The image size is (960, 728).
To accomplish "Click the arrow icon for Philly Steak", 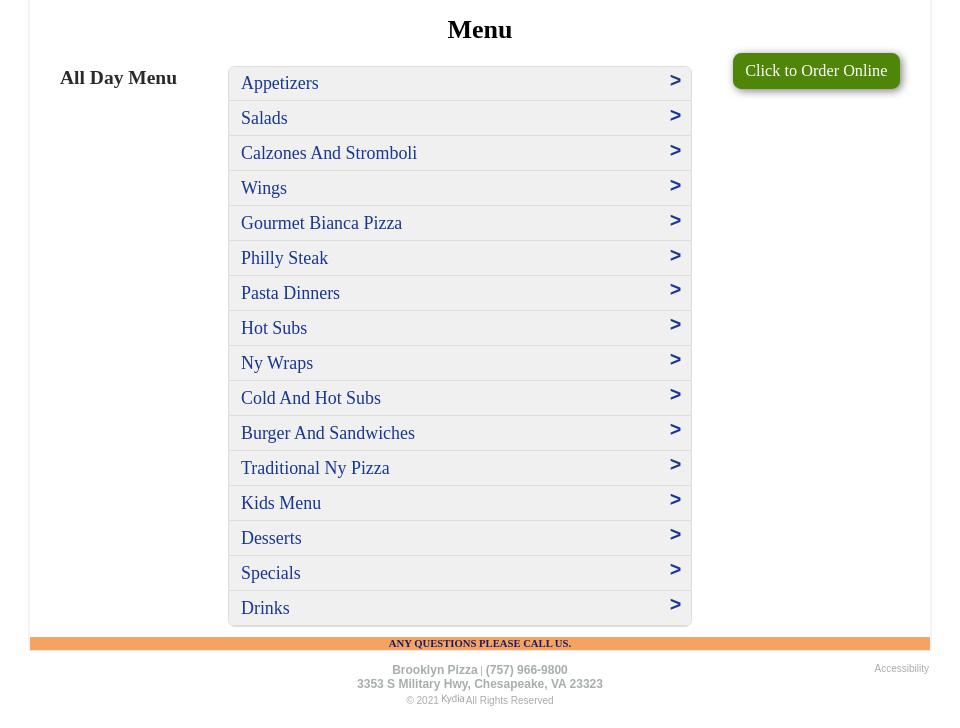I will [x=675, y=256].
